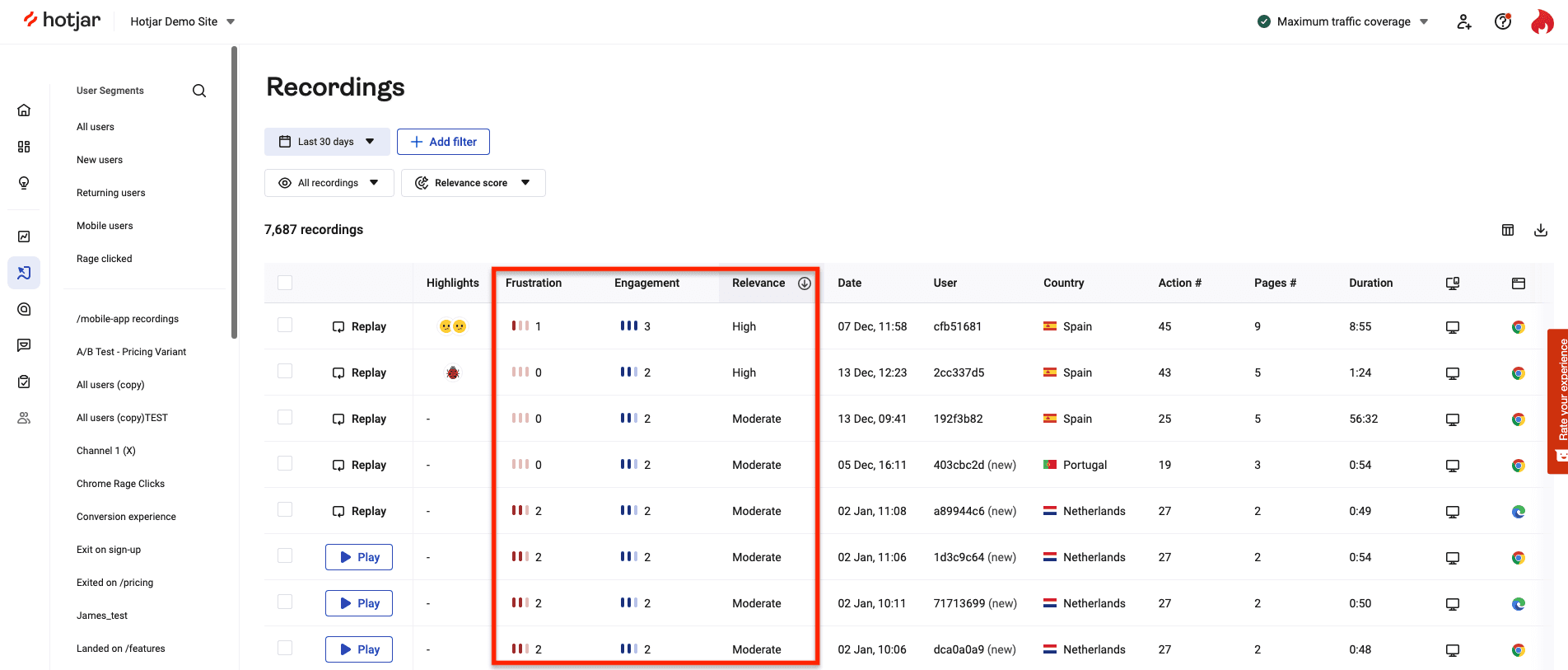The height and width of the screenshot is (670, 1568).
Task: Open the home icon in left sidebar
Action: click(x=24, y=110)
